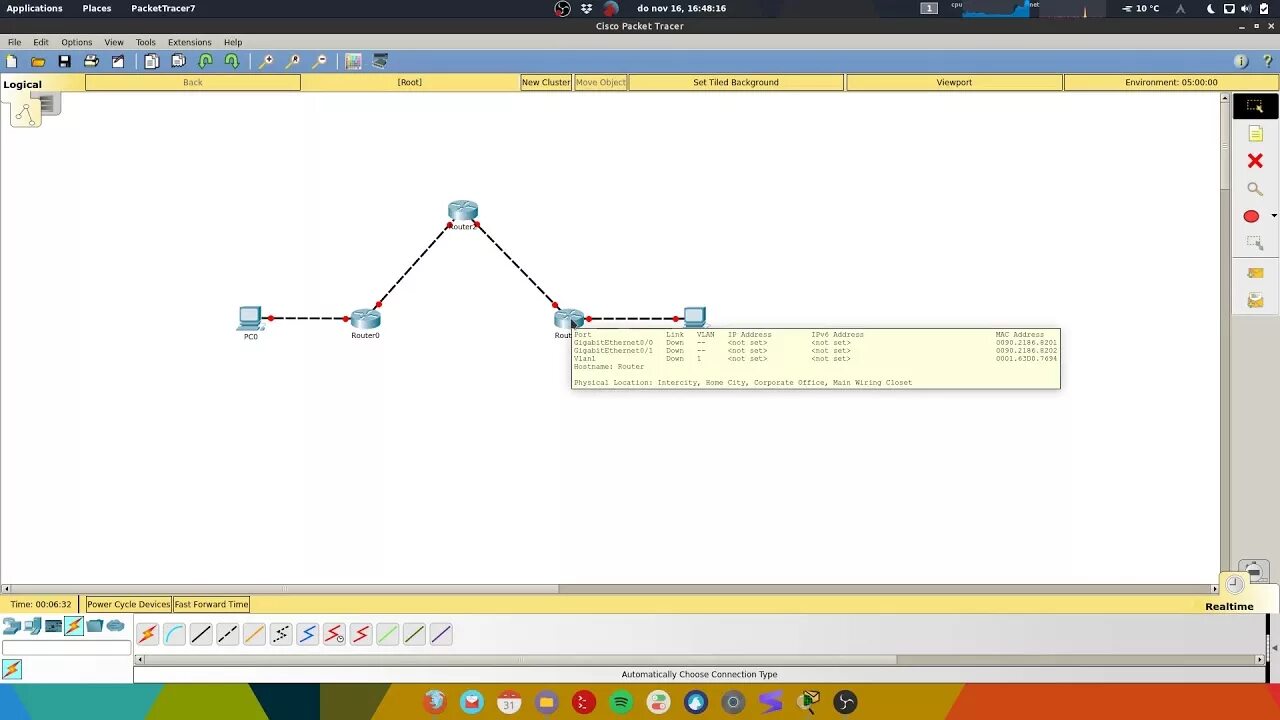Pick the plain red serial DTE cable
Image resolution: width=1280 pixels, height=720 pixels.
[x=361, y=634]
